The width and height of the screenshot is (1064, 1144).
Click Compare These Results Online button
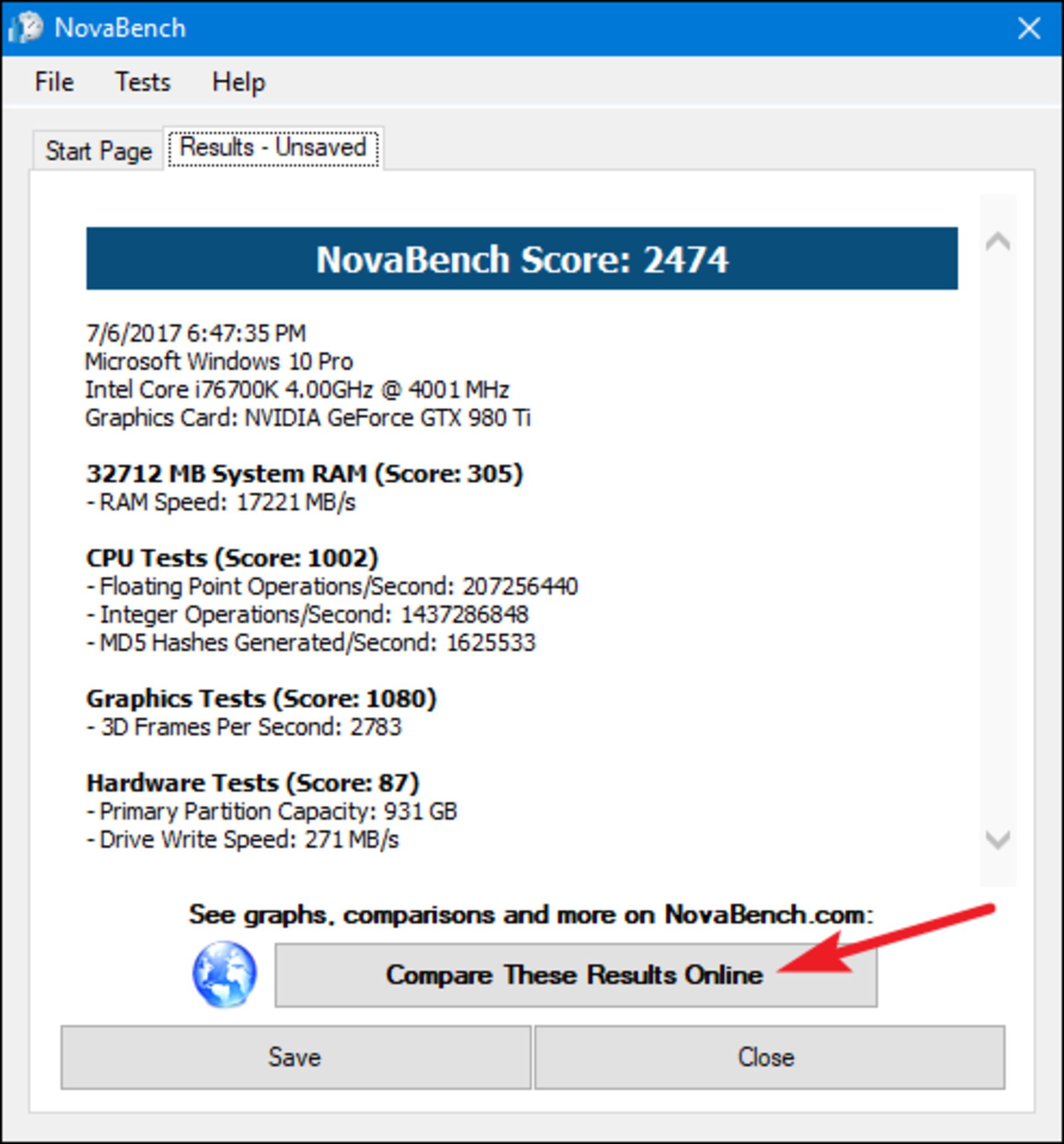coord(576,975)
